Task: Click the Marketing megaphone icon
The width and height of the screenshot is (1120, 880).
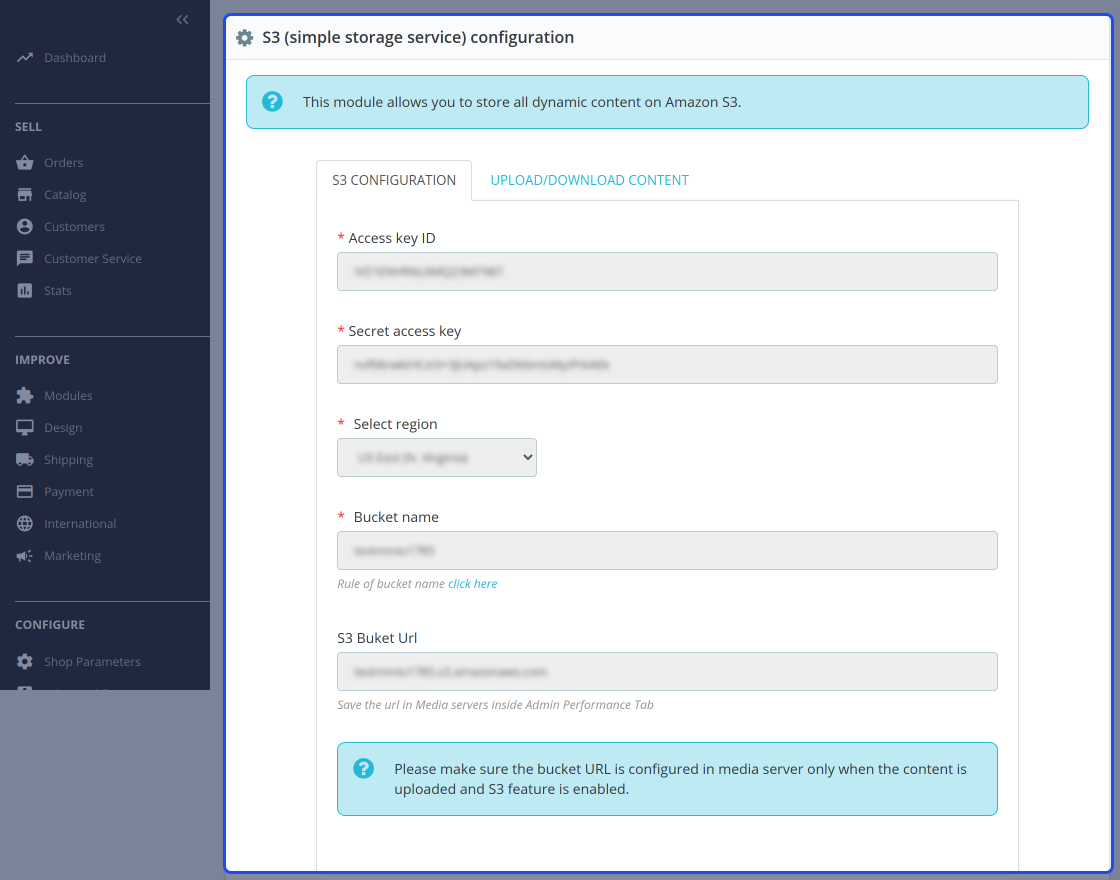Action: click(25, 556)
